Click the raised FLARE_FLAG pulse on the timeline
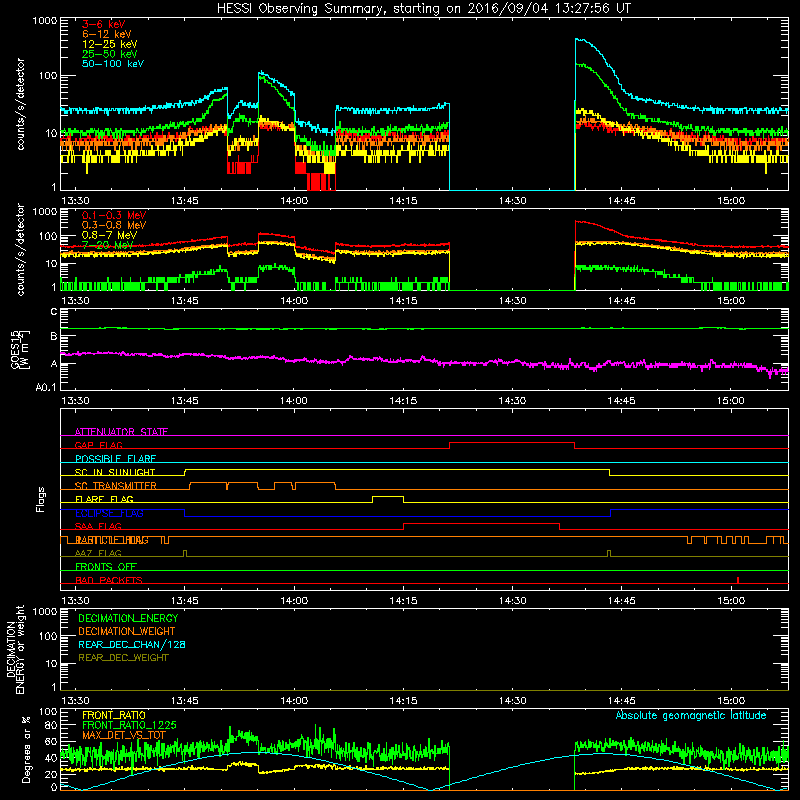The image size is (800, 800). pyautogui.click(x=388, y=496)
